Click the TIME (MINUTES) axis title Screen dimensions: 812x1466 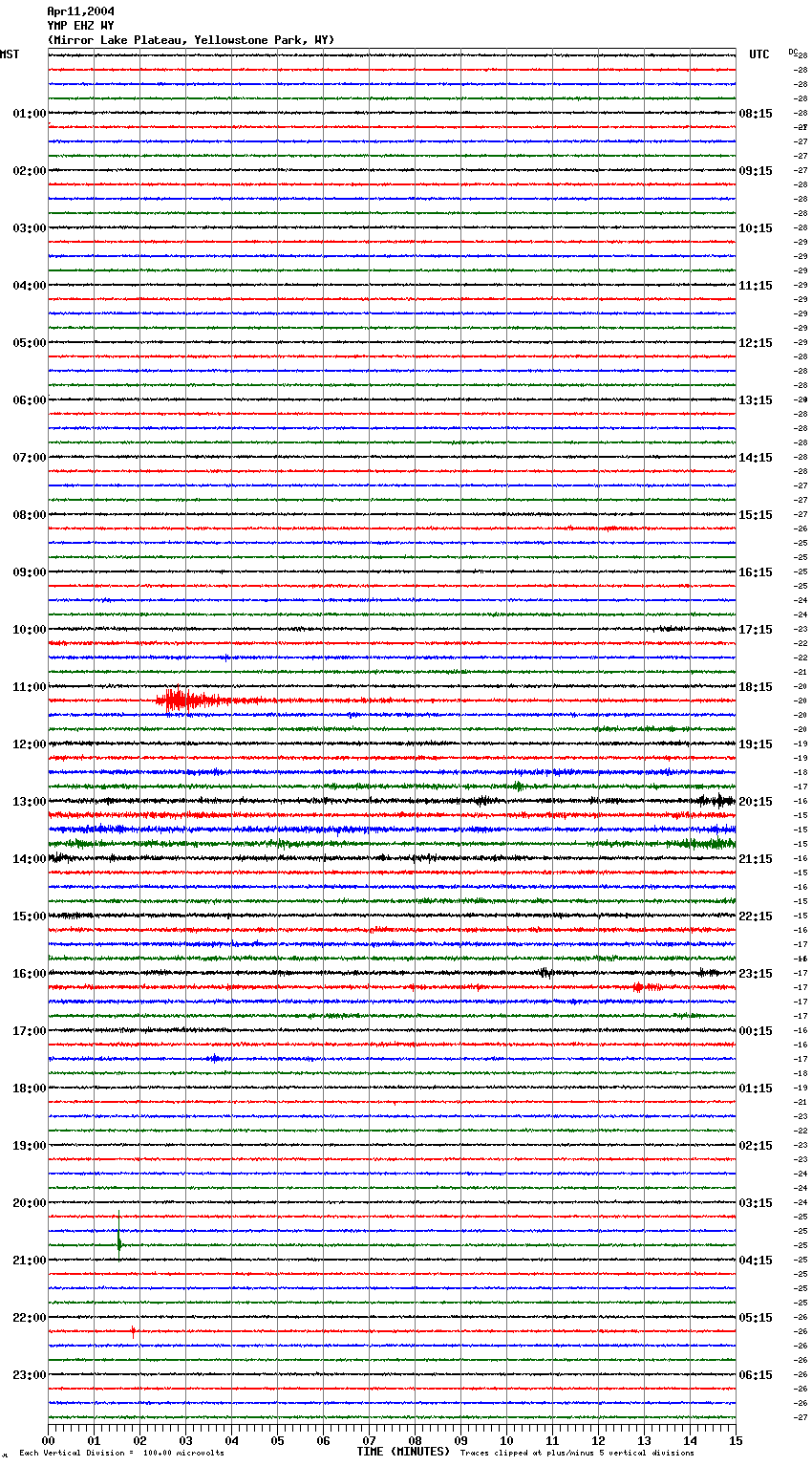(x=403, y=1452)
